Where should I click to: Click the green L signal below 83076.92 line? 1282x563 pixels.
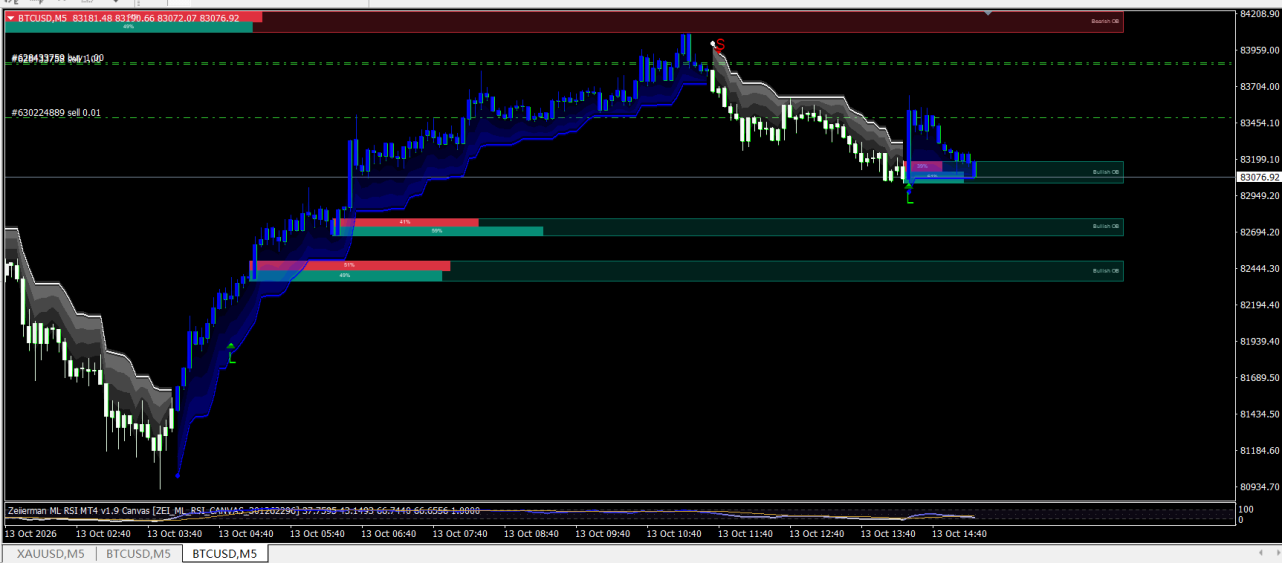point(909,197)
